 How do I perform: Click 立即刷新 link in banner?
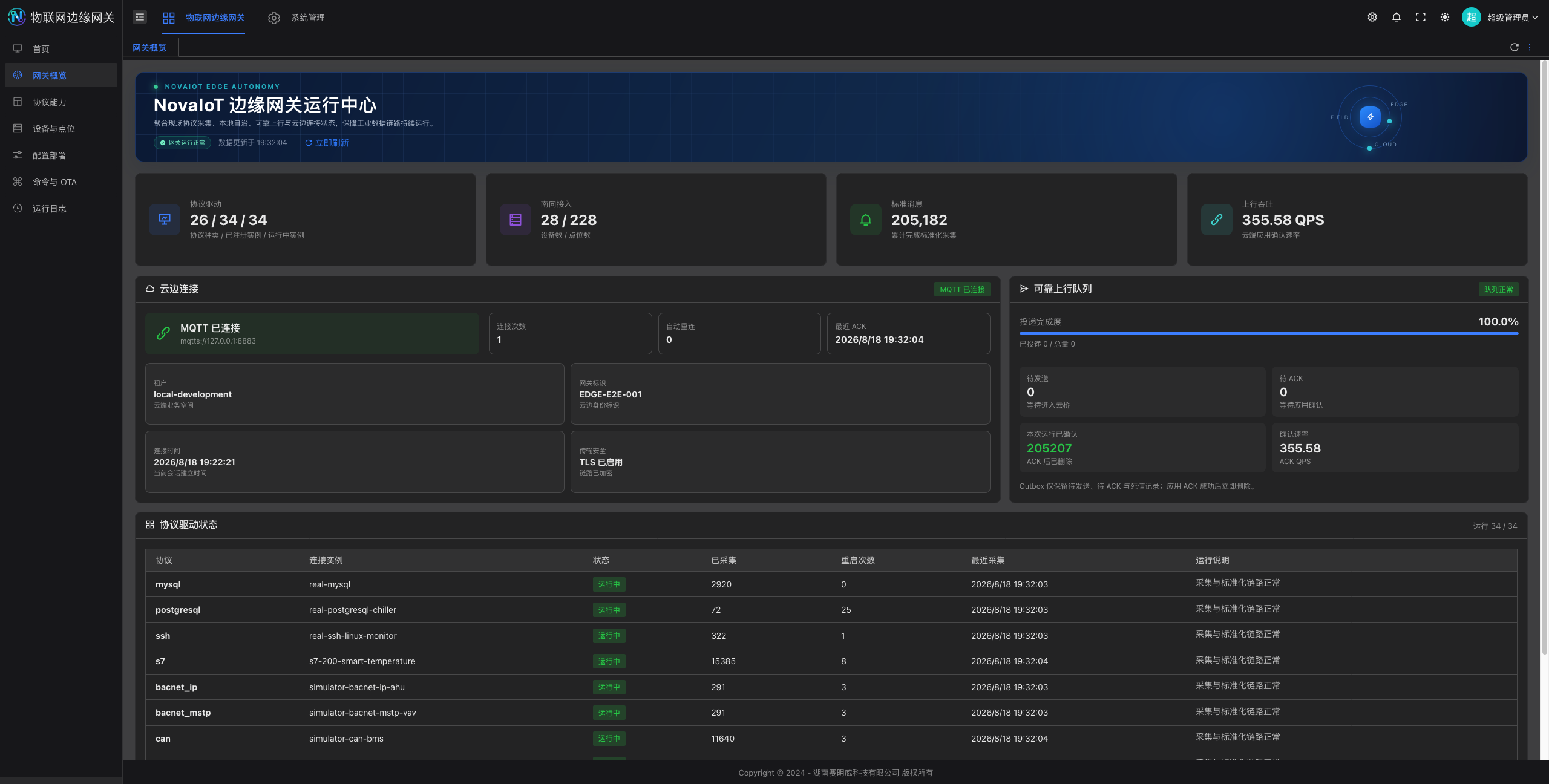tap(327, 143)
